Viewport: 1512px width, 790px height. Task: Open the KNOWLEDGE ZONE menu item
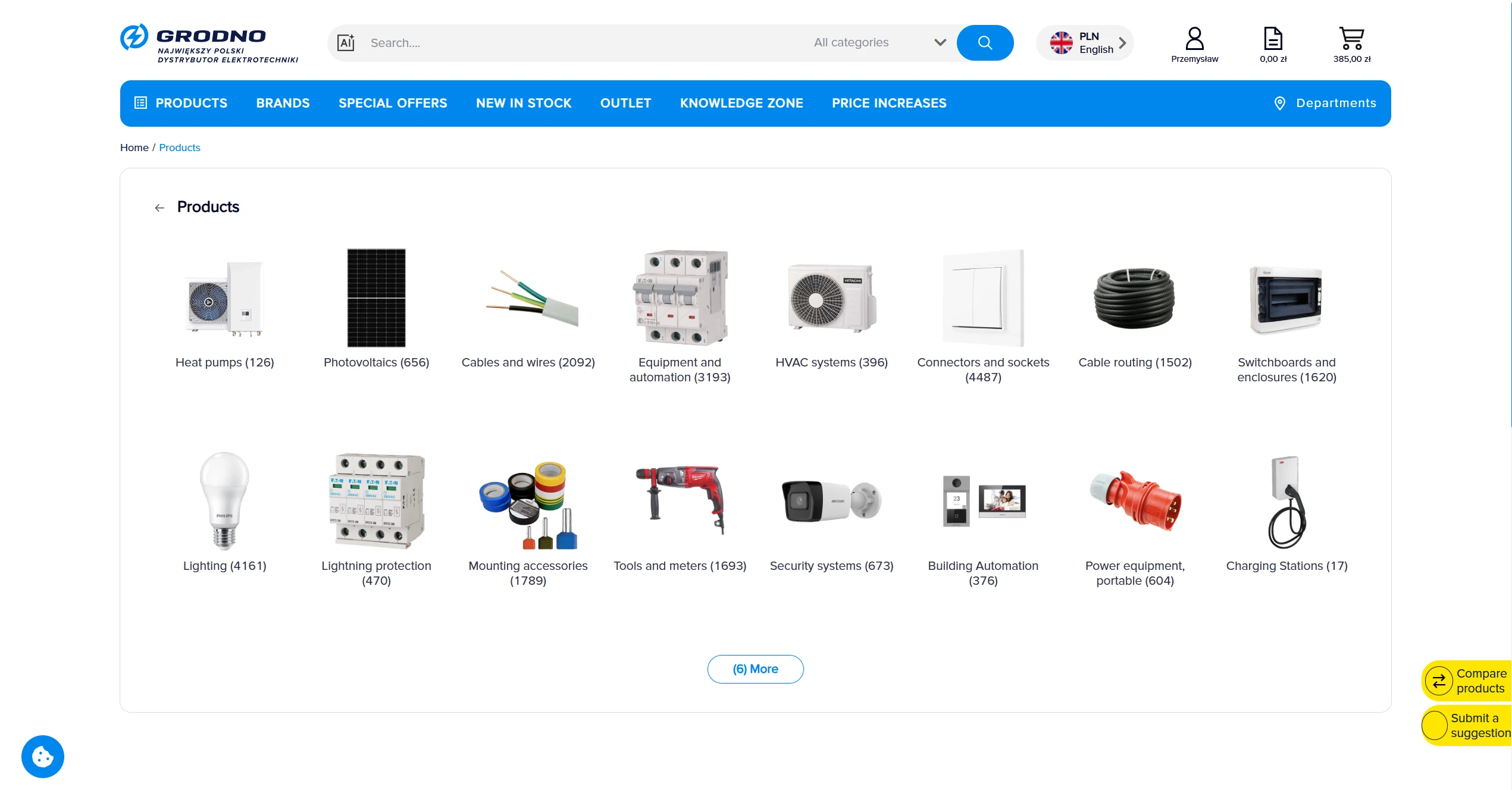pyautogui.click(x=741, y=103)
